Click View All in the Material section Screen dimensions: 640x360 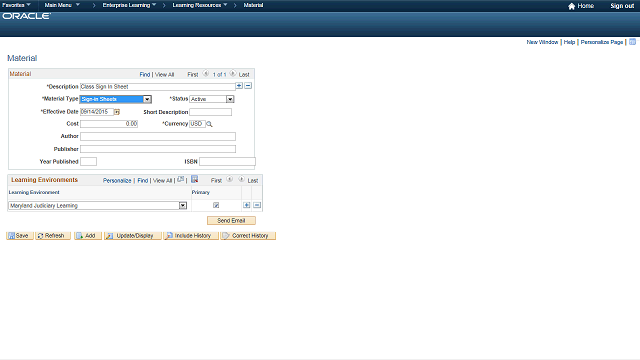[x=164, y=75]
